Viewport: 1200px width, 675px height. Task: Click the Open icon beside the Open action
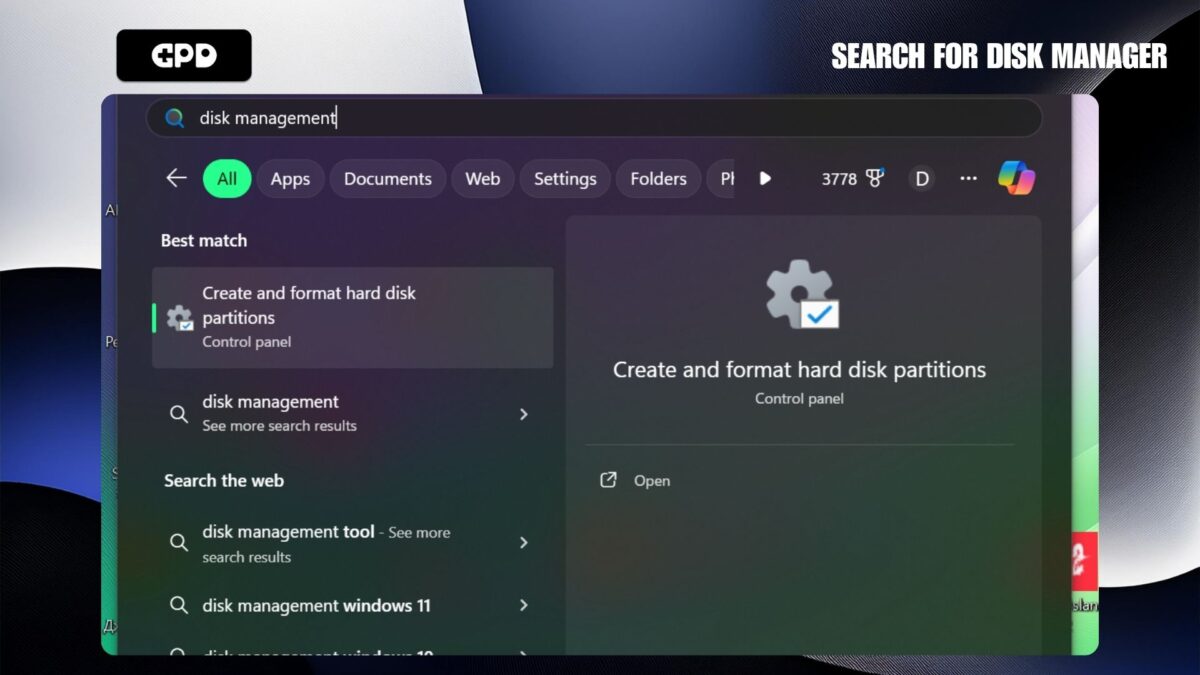(608, 480)
